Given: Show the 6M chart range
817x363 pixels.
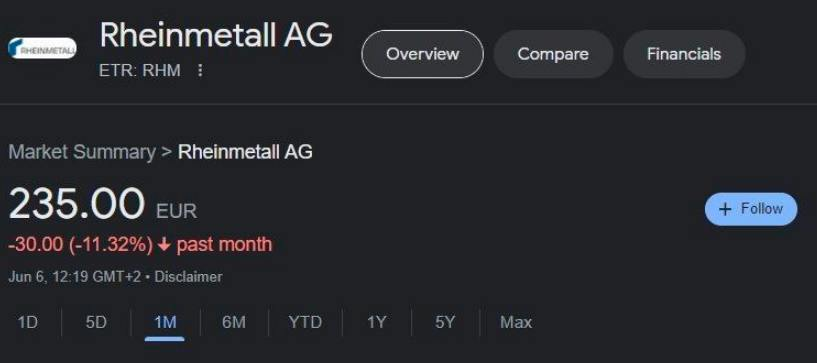Looking at the screenshot, I should pyautogui.click(x=233, y=322).
